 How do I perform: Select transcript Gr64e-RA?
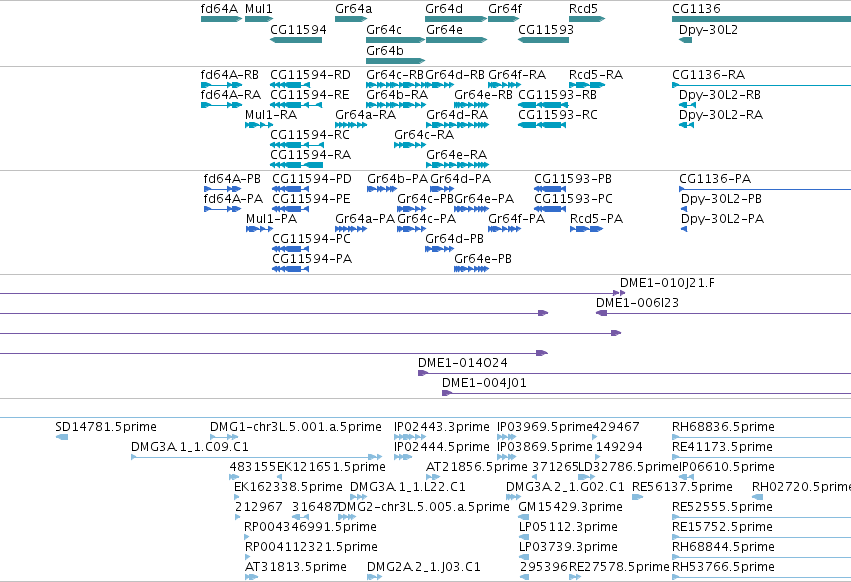(x=458, y=165)
